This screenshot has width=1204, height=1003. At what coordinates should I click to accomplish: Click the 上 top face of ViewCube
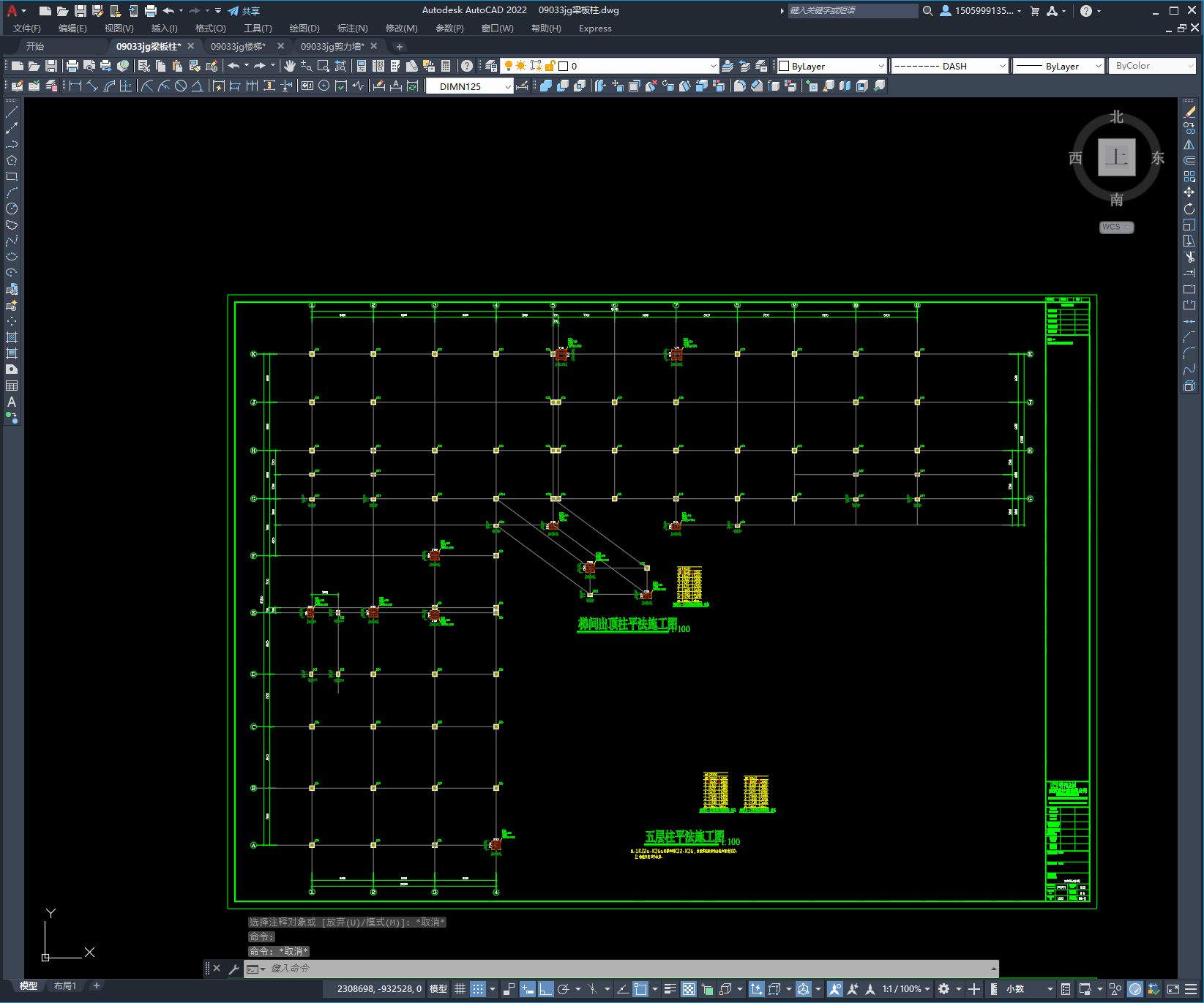(1116, 157)
